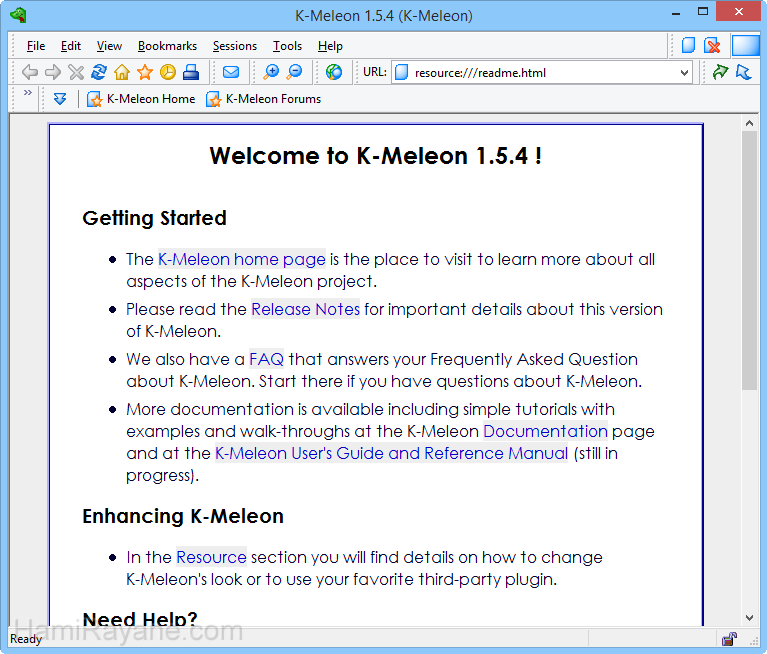Image resolution: width=767 pixels, height=654 pixels.
Task: Open bookmarks with the star icon
Action: tap(145, 72)
